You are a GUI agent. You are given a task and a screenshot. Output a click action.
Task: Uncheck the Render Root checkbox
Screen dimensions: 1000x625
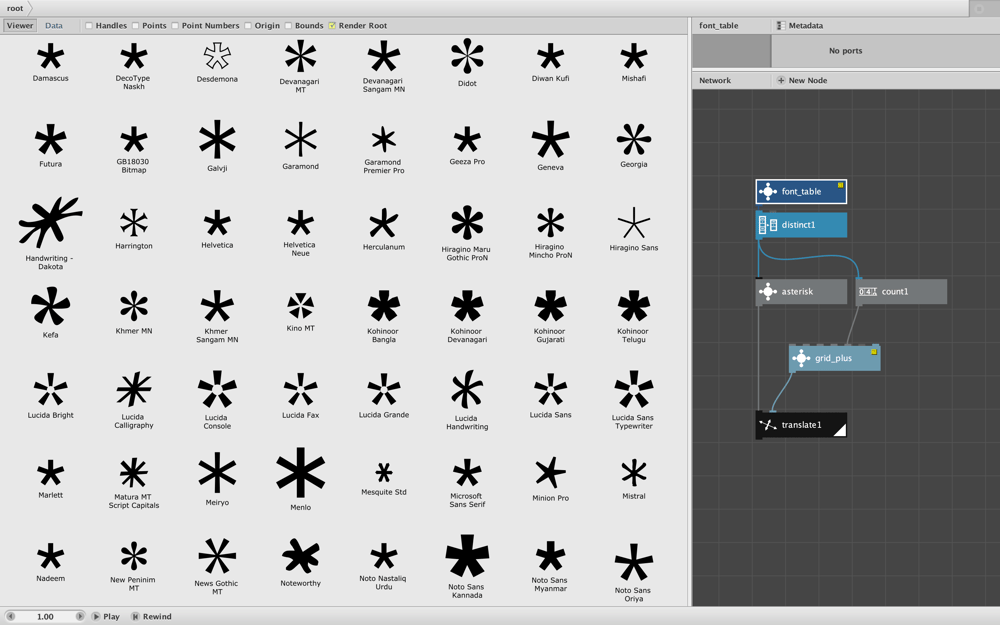pyautogui.click(x=332, y=26)
